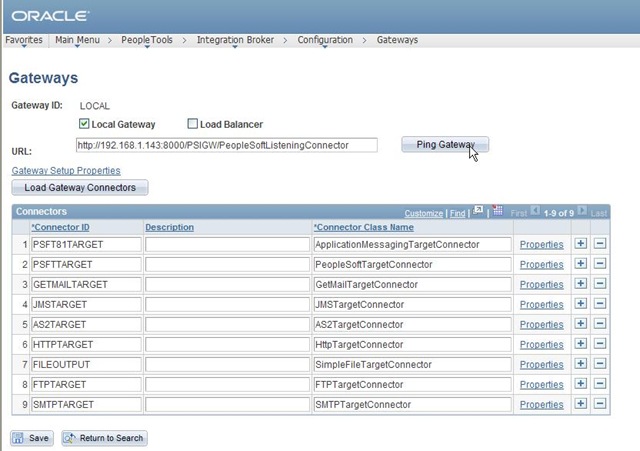The width and height of the screenshot is (640, 451).
Task: Sort by Connector Class Name column
Action: 364,227
